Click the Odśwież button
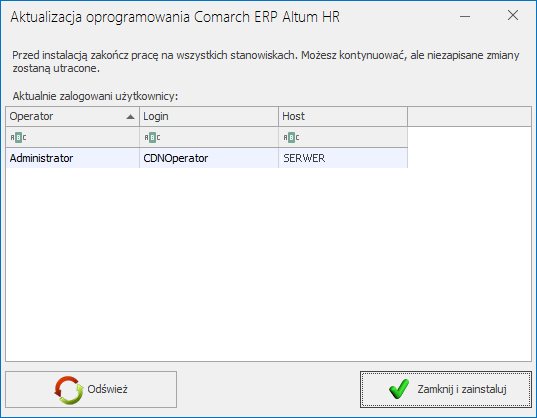This screenshot has height=418, width=537. tap(91, 390)
